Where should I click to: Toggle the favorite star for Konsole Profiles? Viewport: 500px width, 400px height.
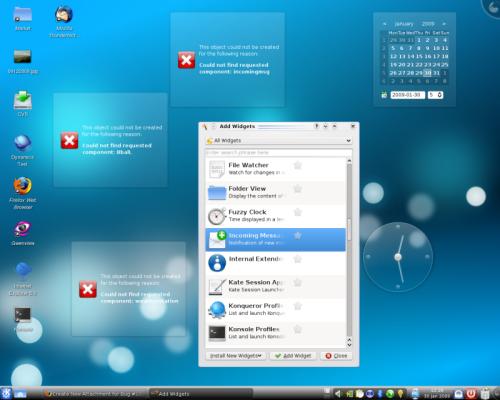(x=298, y=329)
